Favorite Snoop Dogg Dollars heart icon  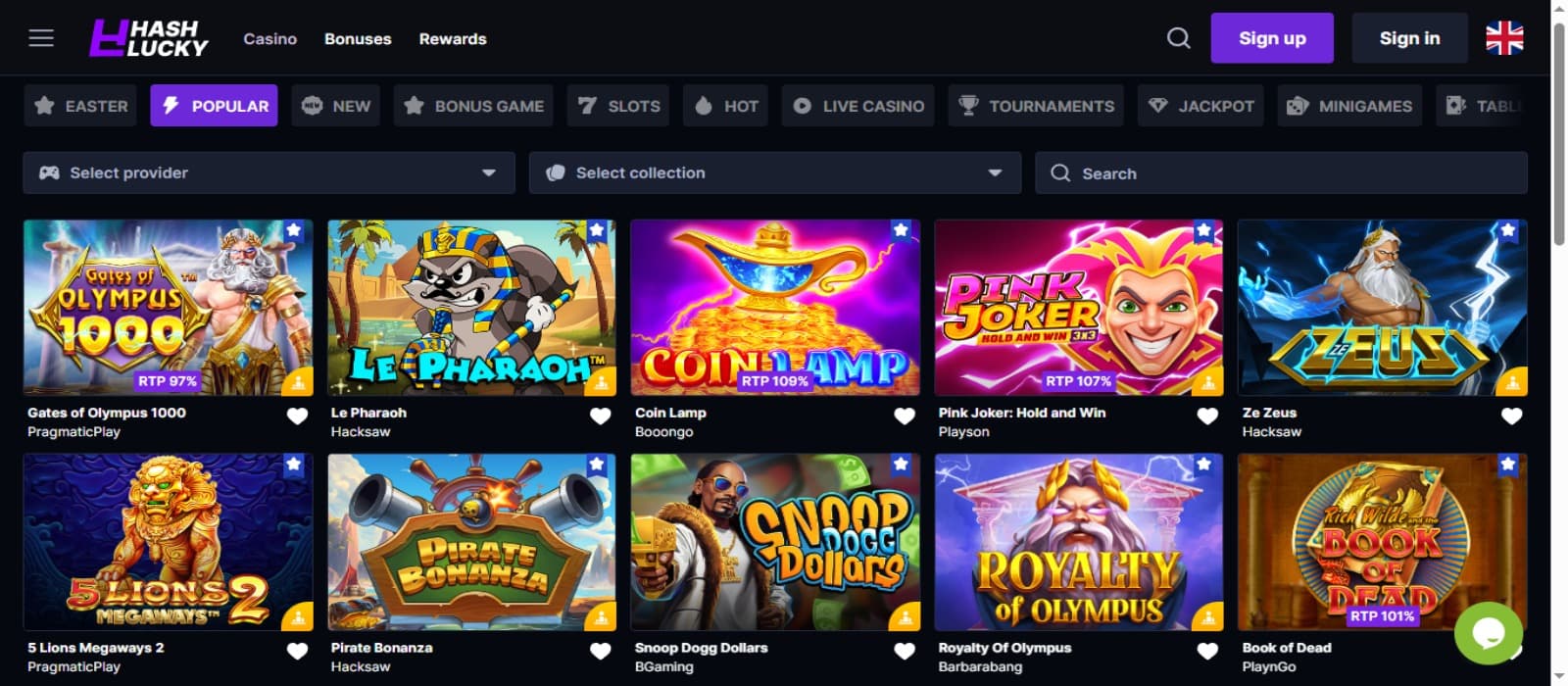[905, 652]
